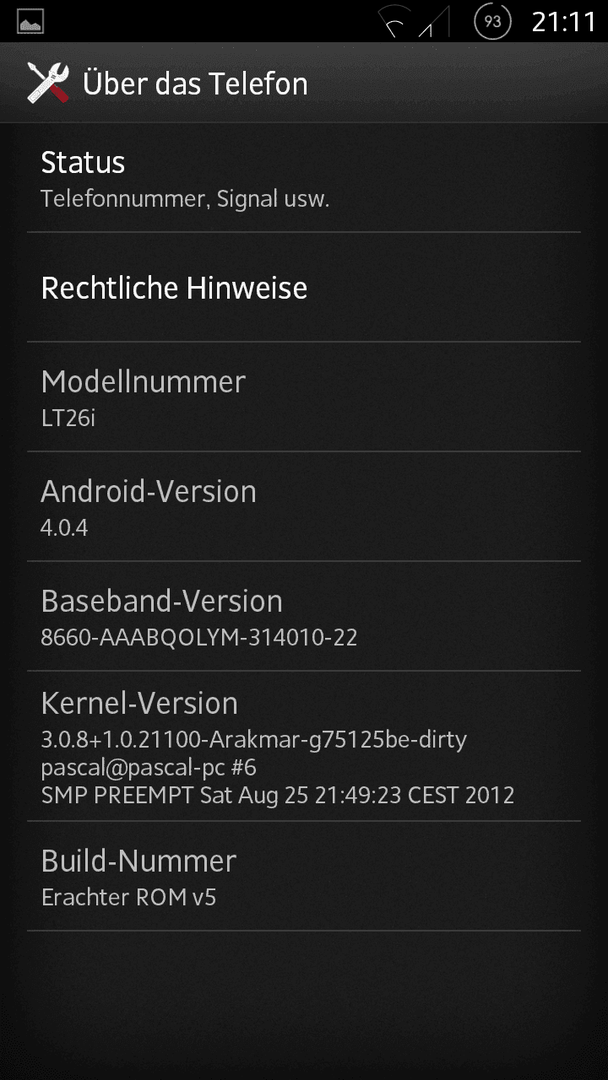Image resolution: width=608 pixels, height=1080 pixels.
Task: Tap the Erachter ROM v5 text
Action: (x=129, y=897)
